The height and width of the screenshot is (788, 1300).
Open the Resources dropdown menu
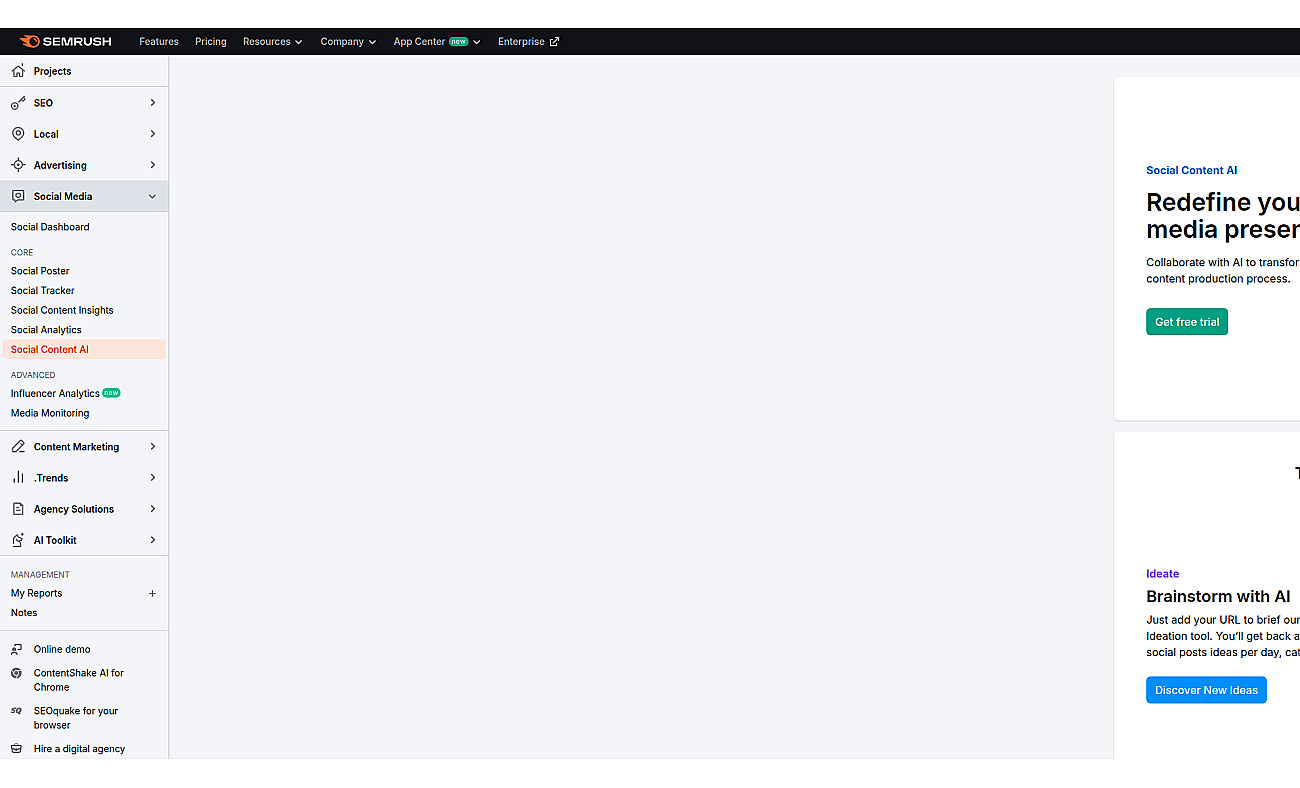pyautogui.click(x=273, y=42)
